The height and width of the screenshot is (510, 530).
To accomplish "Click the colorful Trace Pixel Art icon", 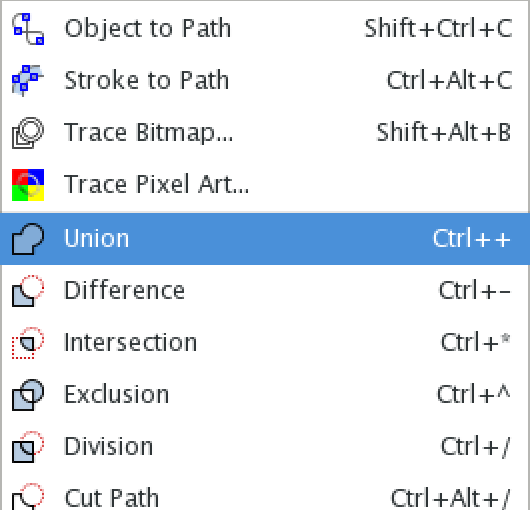I will click(28, 185).
